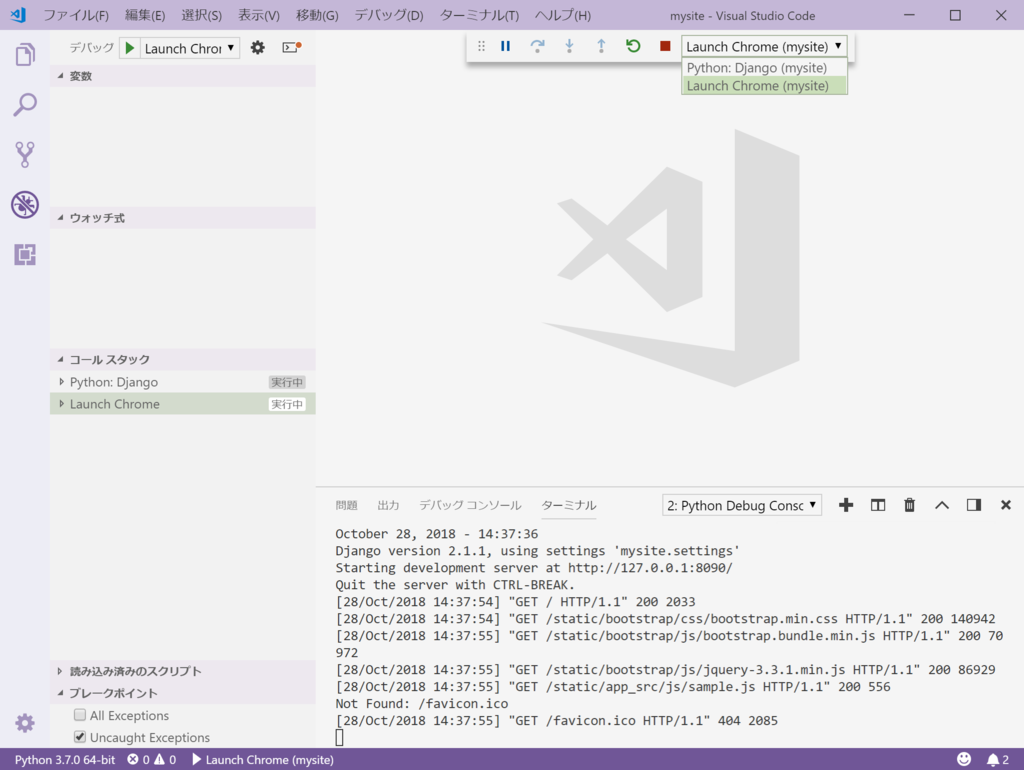Collapse the 変数 section
Screen dimensions: 1024x770
183,76
